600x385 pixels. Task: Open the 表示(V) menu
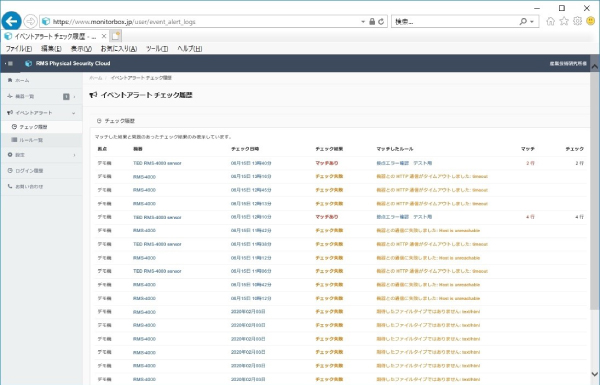coord(81,49)
